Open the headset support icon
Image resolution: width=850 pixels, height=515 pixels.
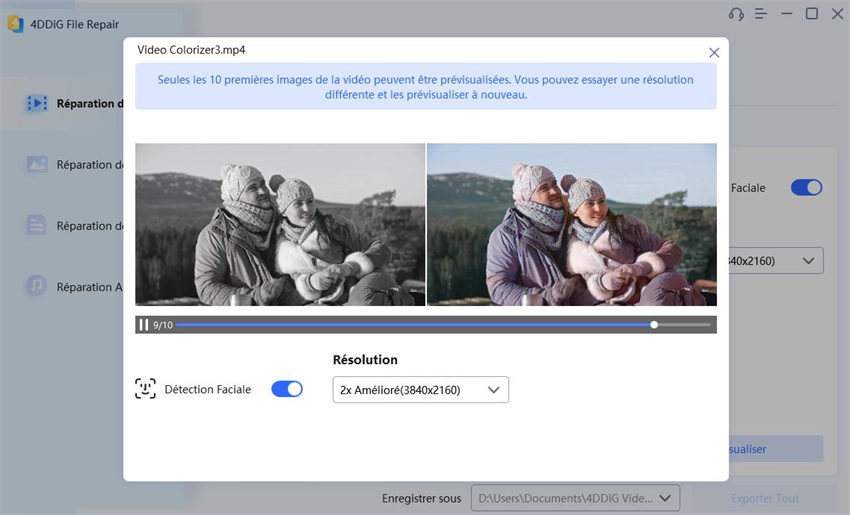click(x=736, y=14)
